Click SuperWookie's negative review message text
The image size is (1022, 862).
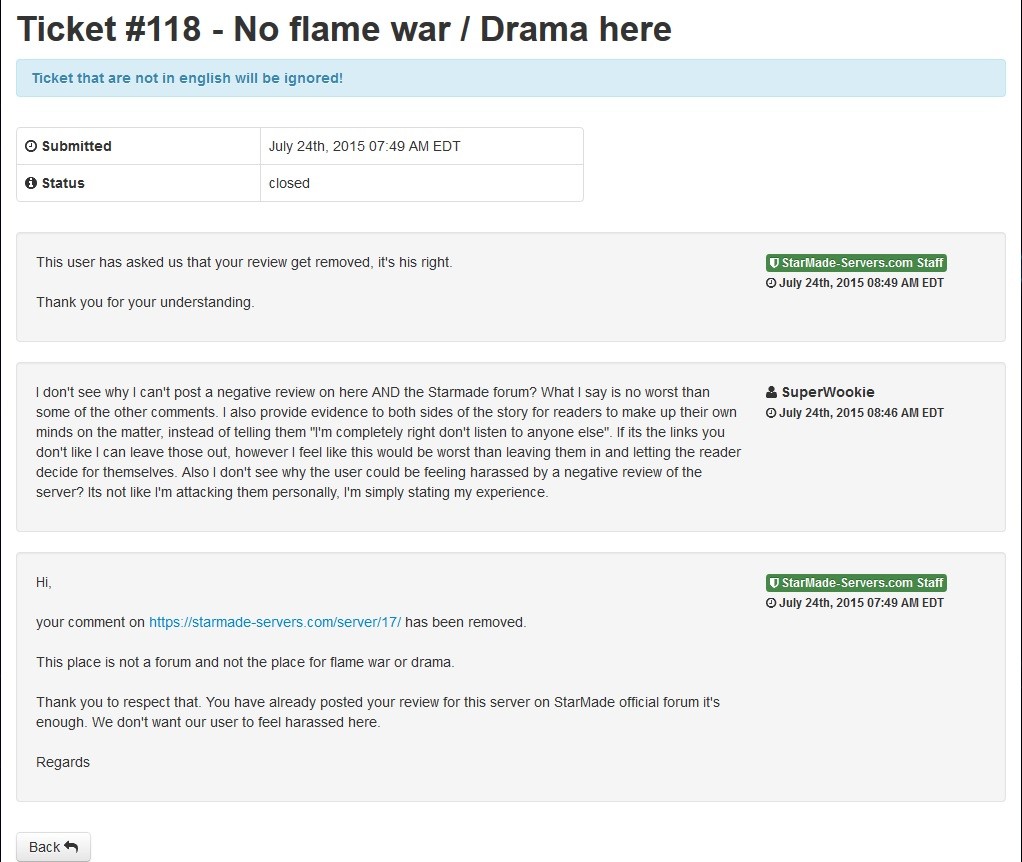pyautogui.click(x=388, y=442)
